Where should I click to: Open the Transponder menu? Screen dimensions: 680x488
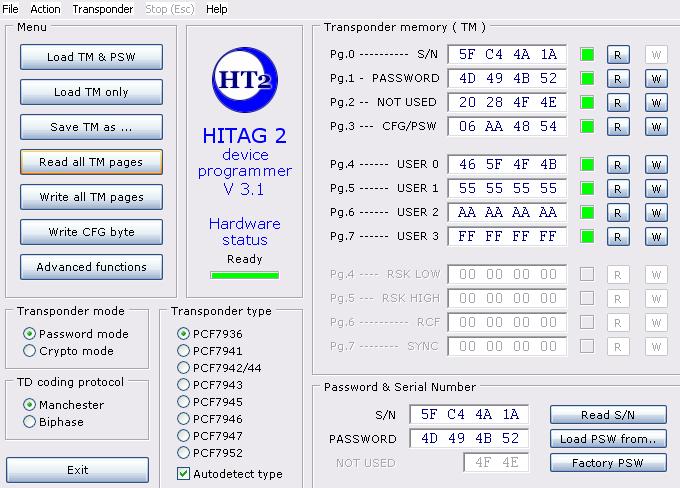point(103,9)
